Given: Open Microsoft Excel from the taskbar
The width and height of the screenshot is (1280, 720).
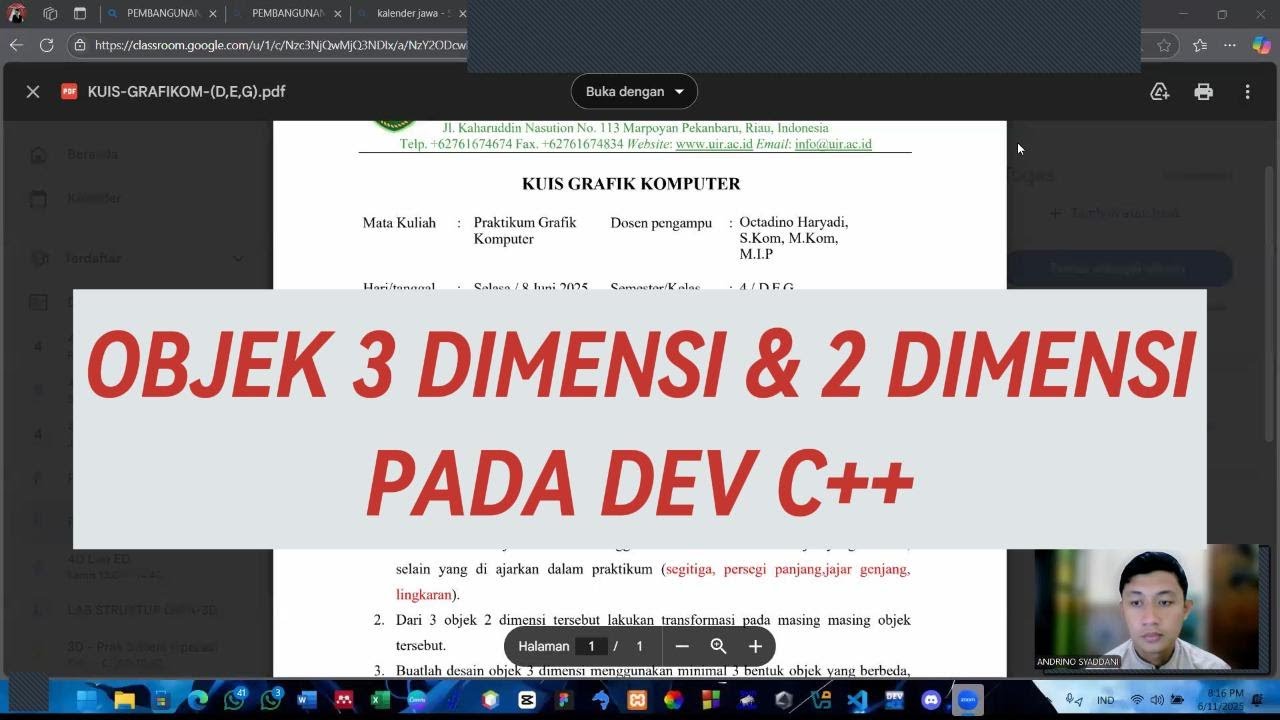Looking at the screenshot, I should [x=380, y=699].
